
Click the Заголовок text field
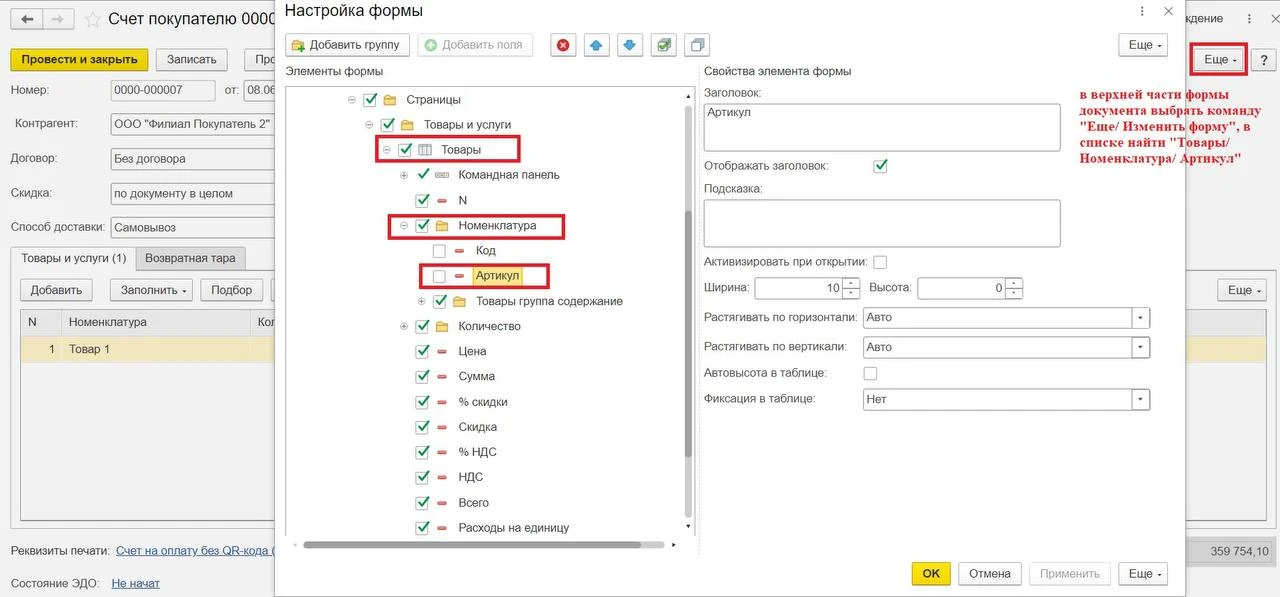[882, 127]
